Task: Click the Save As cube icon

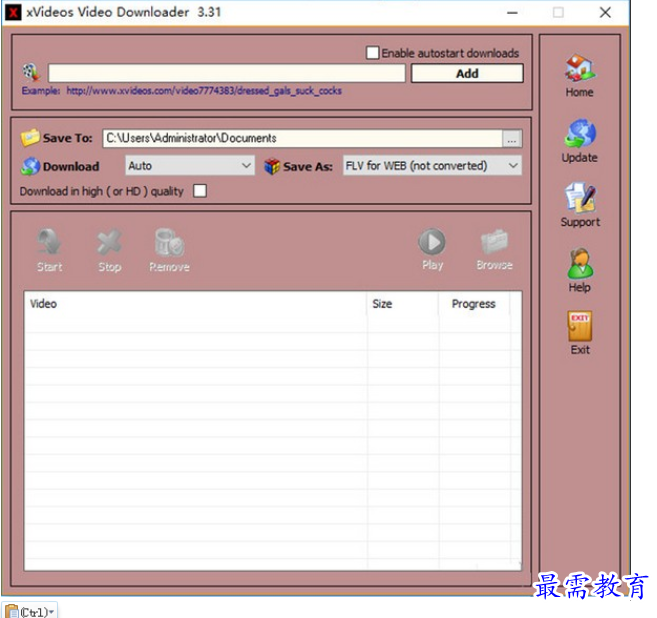Action: pos(272,166)
